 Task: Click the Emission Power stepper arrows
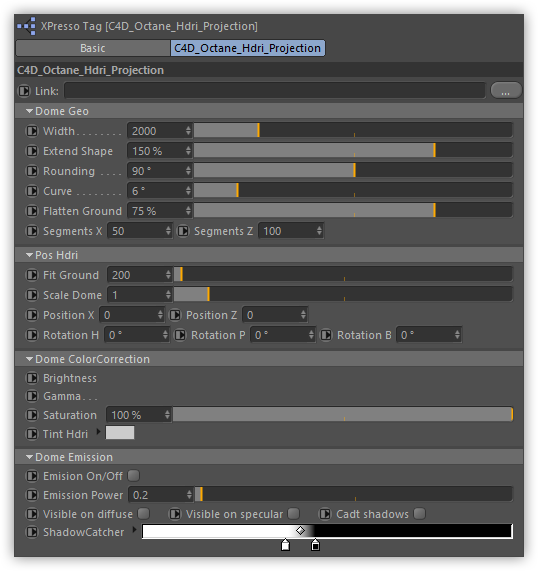189,495
